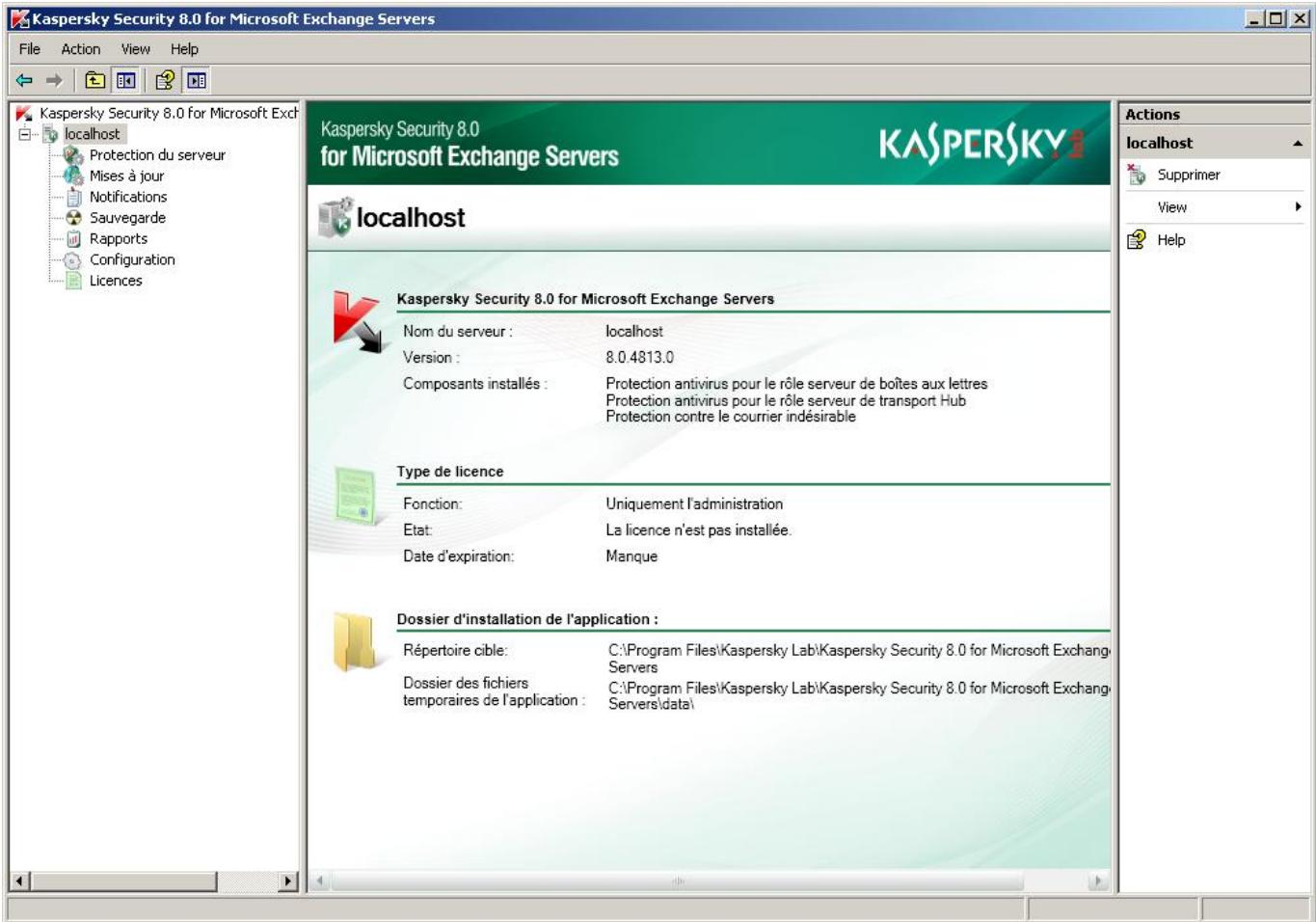
Task: Click 'Répertoire cible:' label
Action: point(455,651)
